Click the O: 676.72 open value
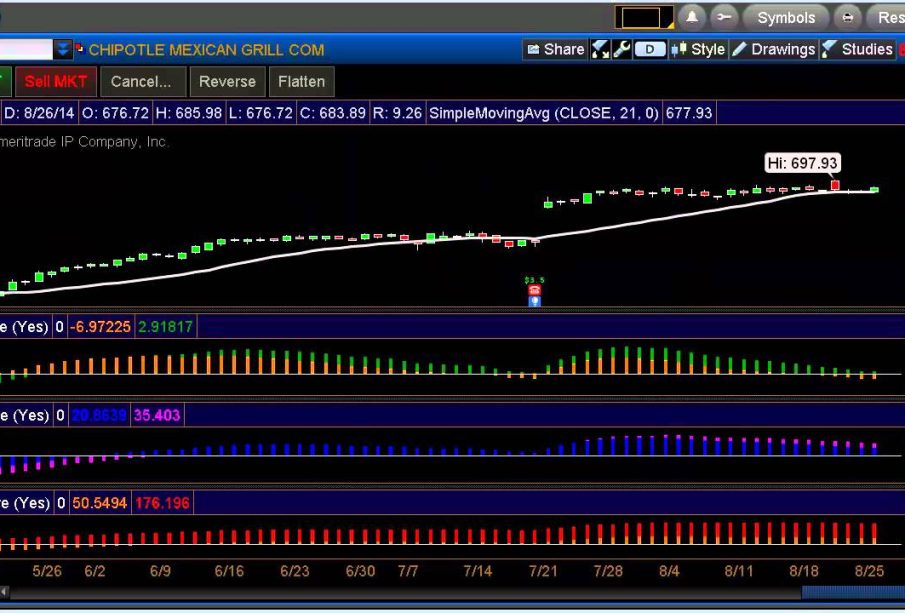This screenshot has width=905, height=613. pos(115,113)
